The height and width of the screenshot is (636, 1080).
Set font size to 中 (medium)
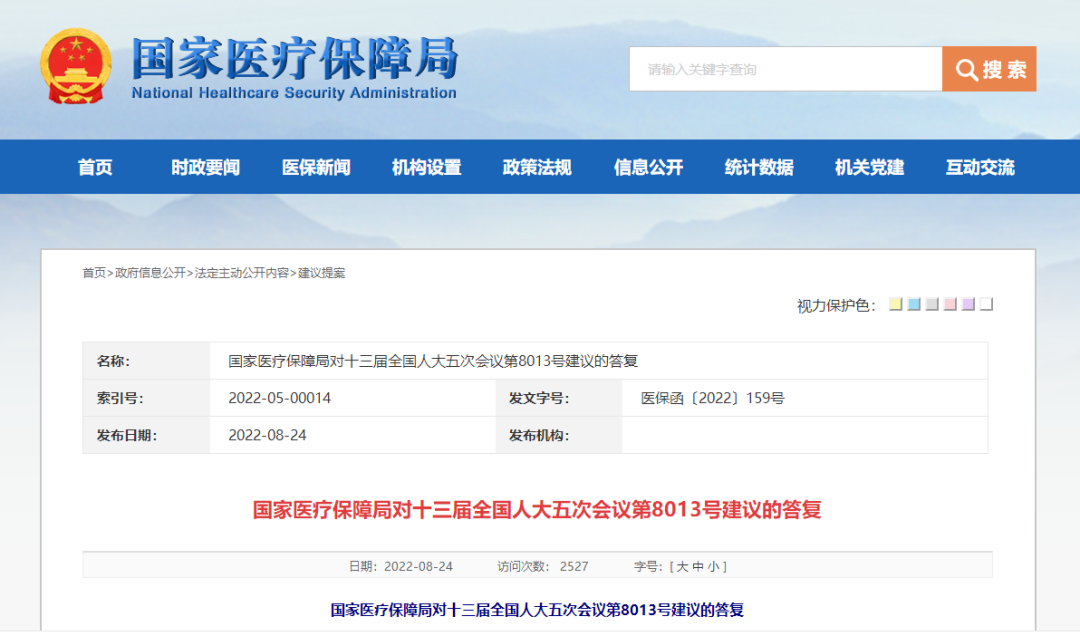pos(699,567)
